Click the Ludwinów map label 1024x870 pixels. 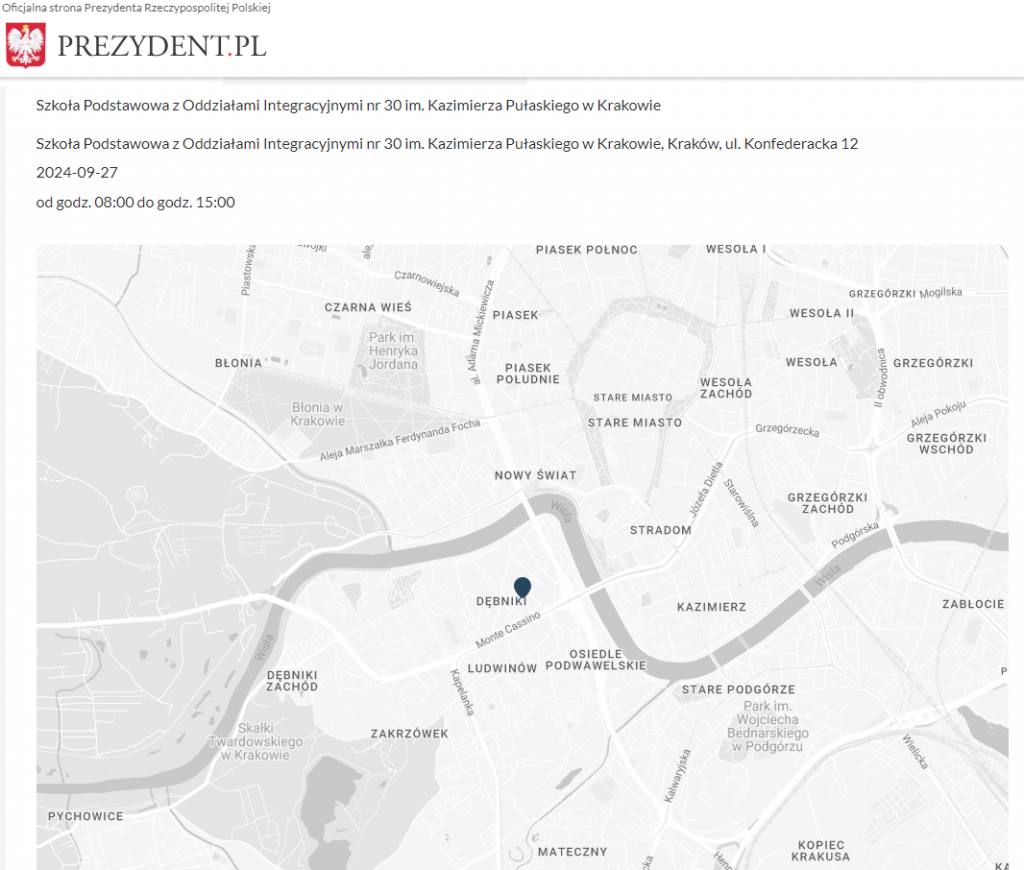(x=503, y=668)
